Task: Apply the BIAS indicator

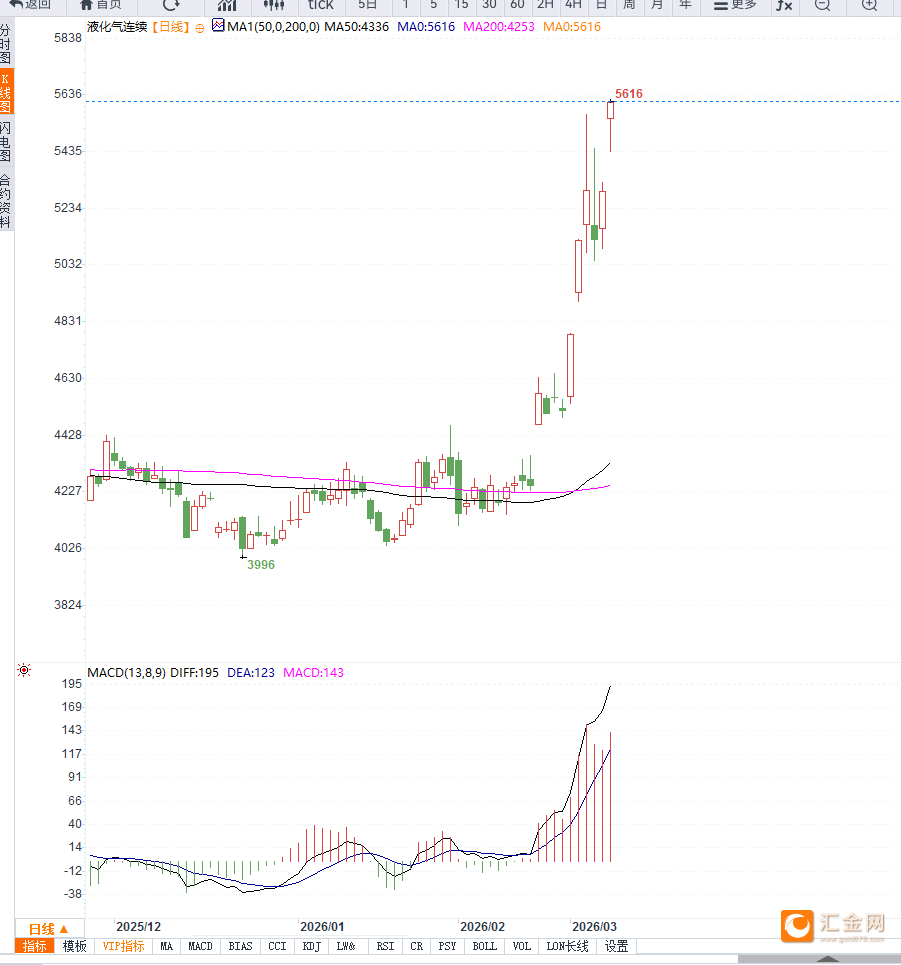Action: 240,946
